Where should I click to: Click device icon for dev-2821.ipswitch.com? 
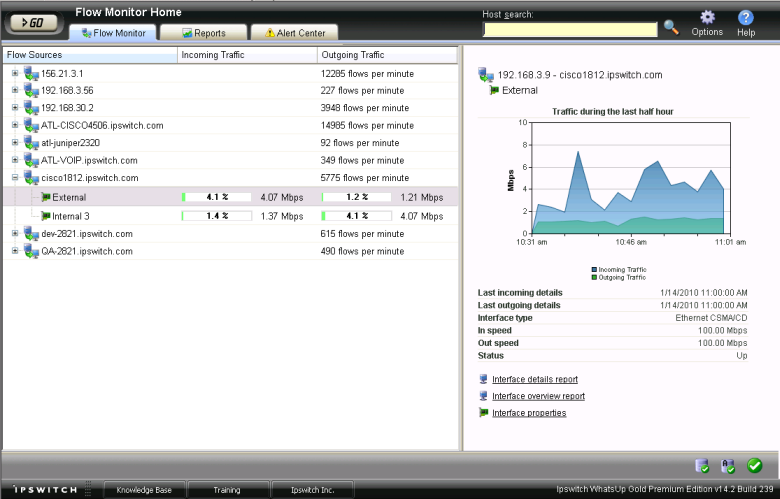click(x=31, y=233)
